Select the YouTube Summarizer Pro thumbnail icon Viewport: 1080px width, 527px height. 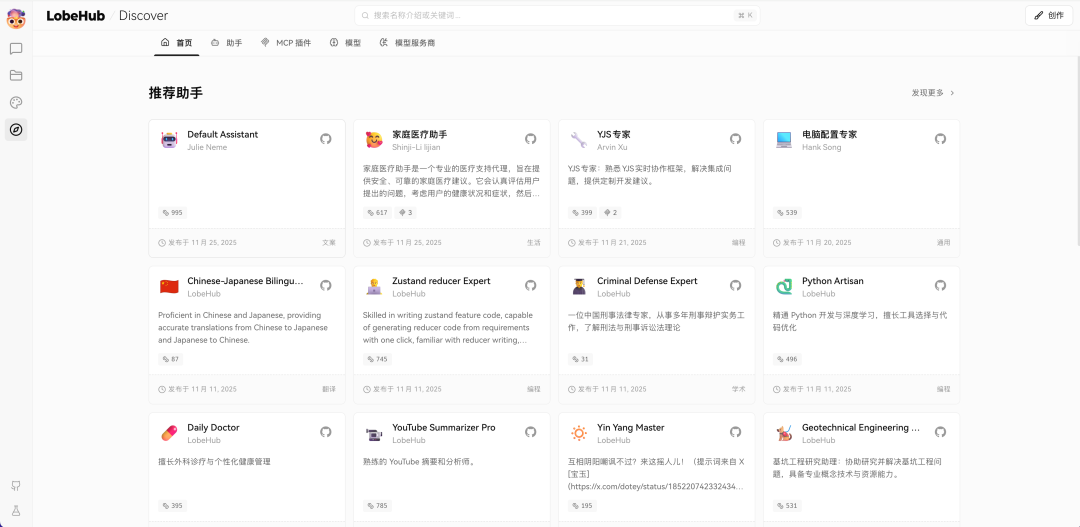[x=374, y=433]
